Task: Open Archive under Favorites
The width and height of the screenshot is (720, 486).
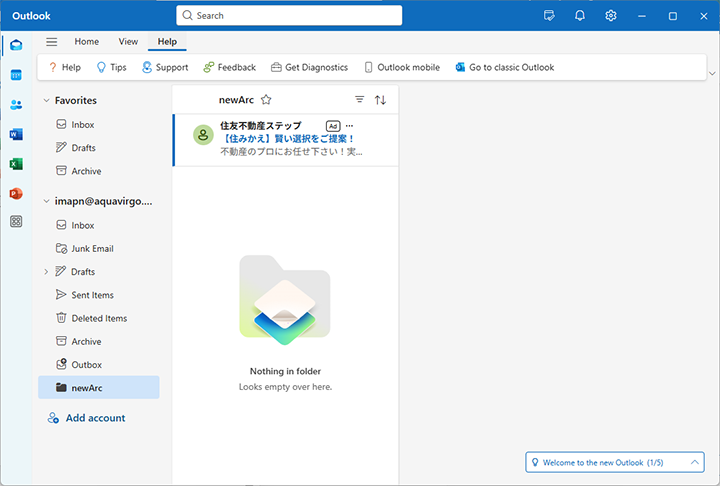Action: (99, 171)
